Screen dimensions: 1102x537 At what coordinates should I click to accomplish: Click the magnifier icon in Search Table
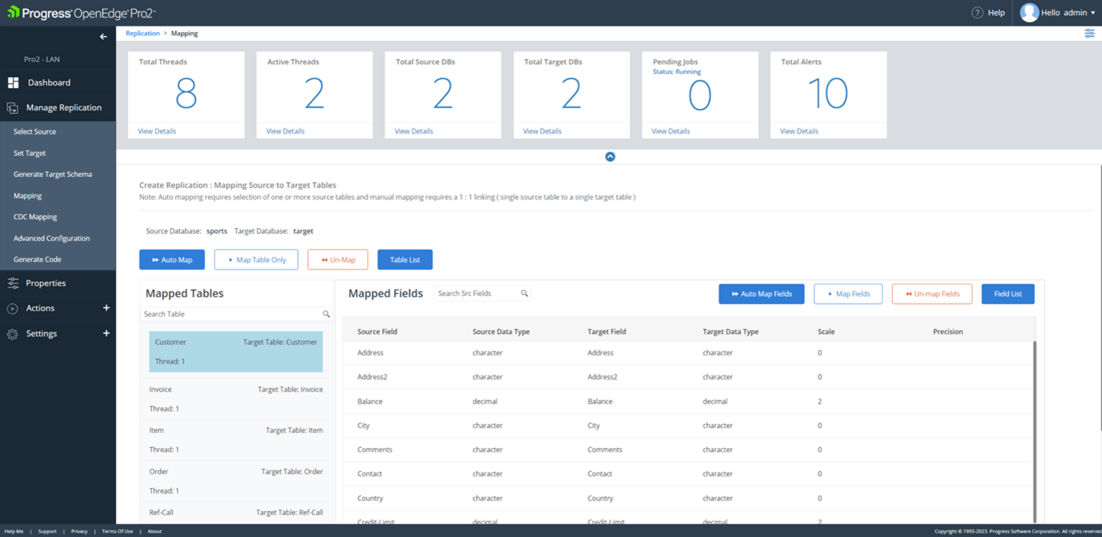[x=326, y=314]
